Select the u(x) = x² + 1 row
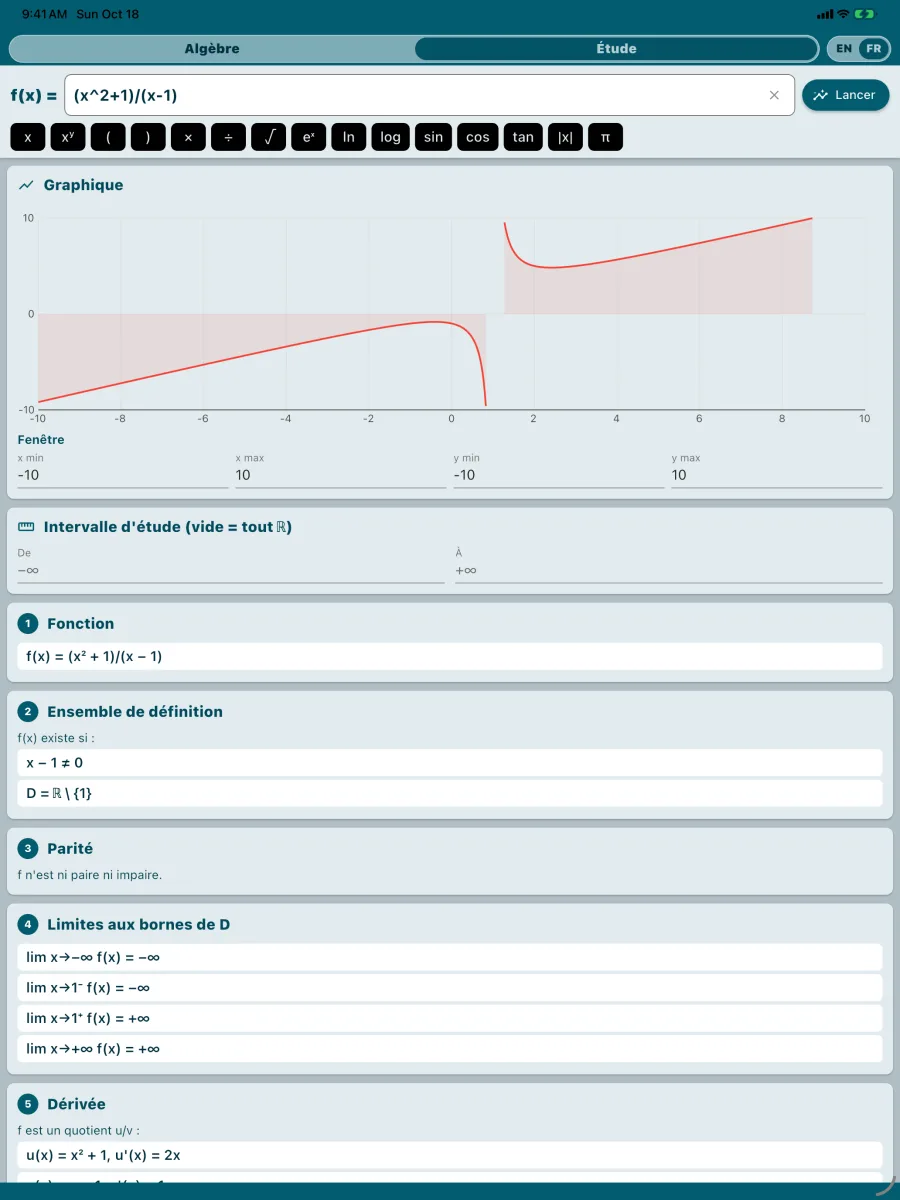Image resolution: width=900 pixels, height=1200 pixels. point(450,1155)
